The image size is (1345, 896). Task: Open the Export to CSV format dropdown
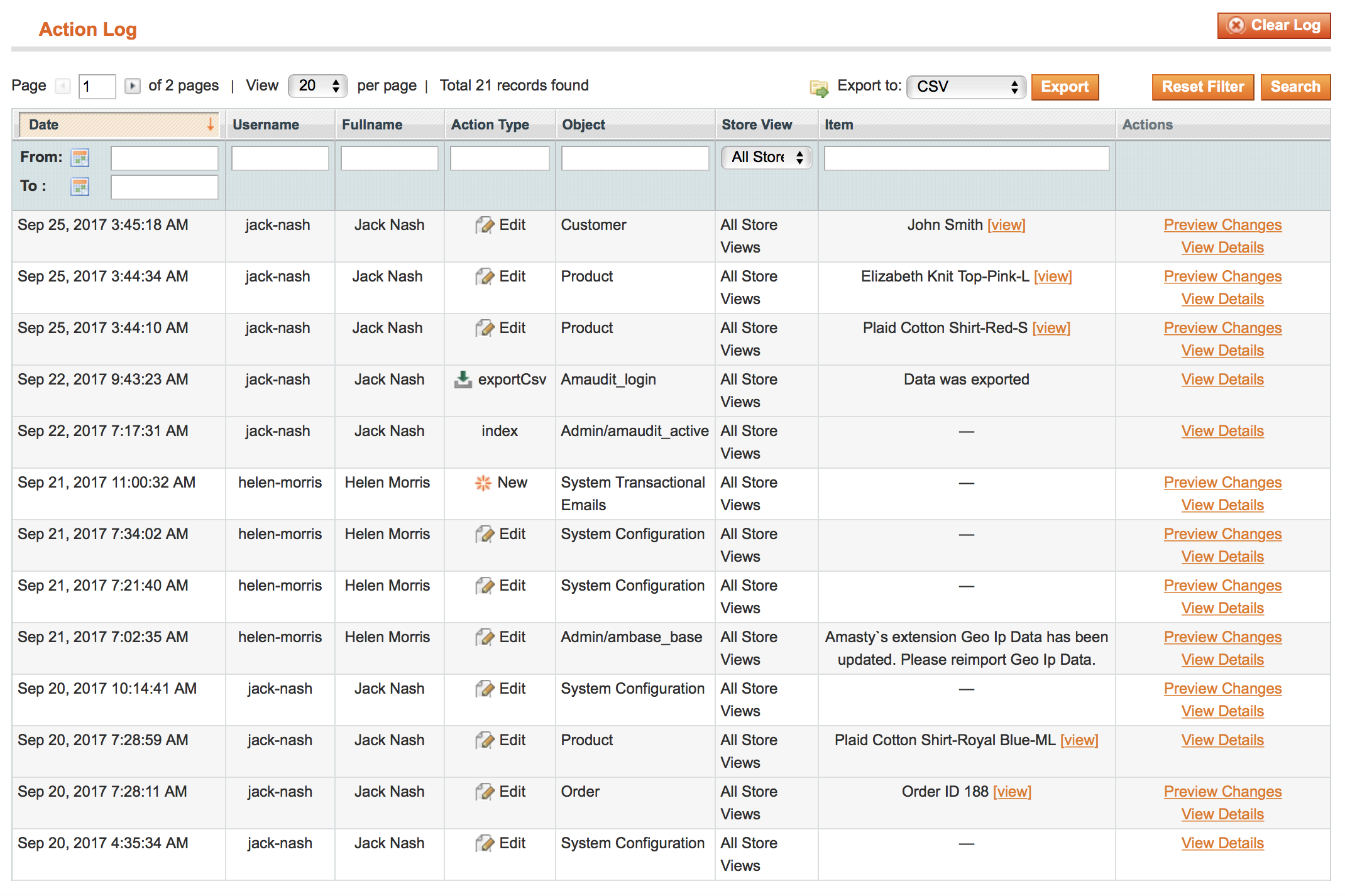(965, 87)
